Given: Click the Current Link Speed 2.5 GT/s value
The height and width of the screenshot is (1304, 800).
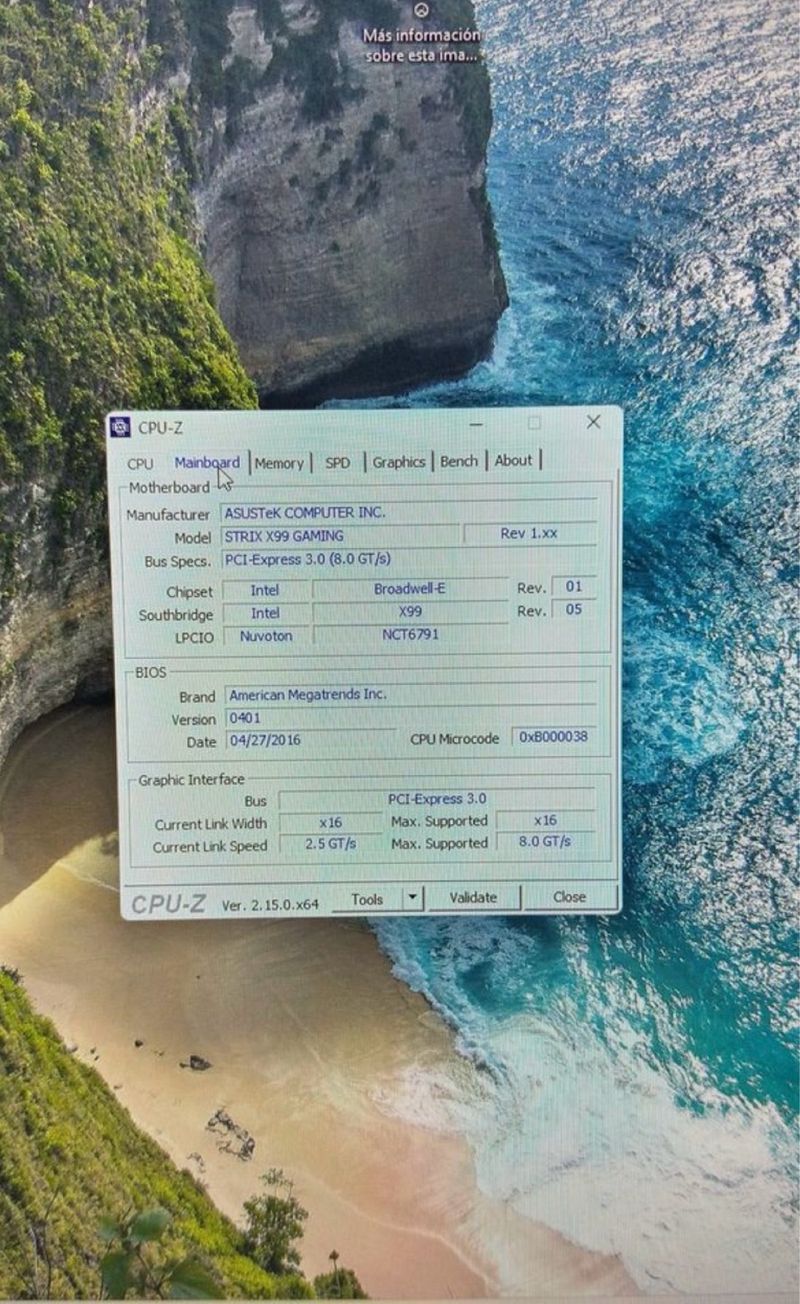Looking at the screenshot, I should 330,844.
